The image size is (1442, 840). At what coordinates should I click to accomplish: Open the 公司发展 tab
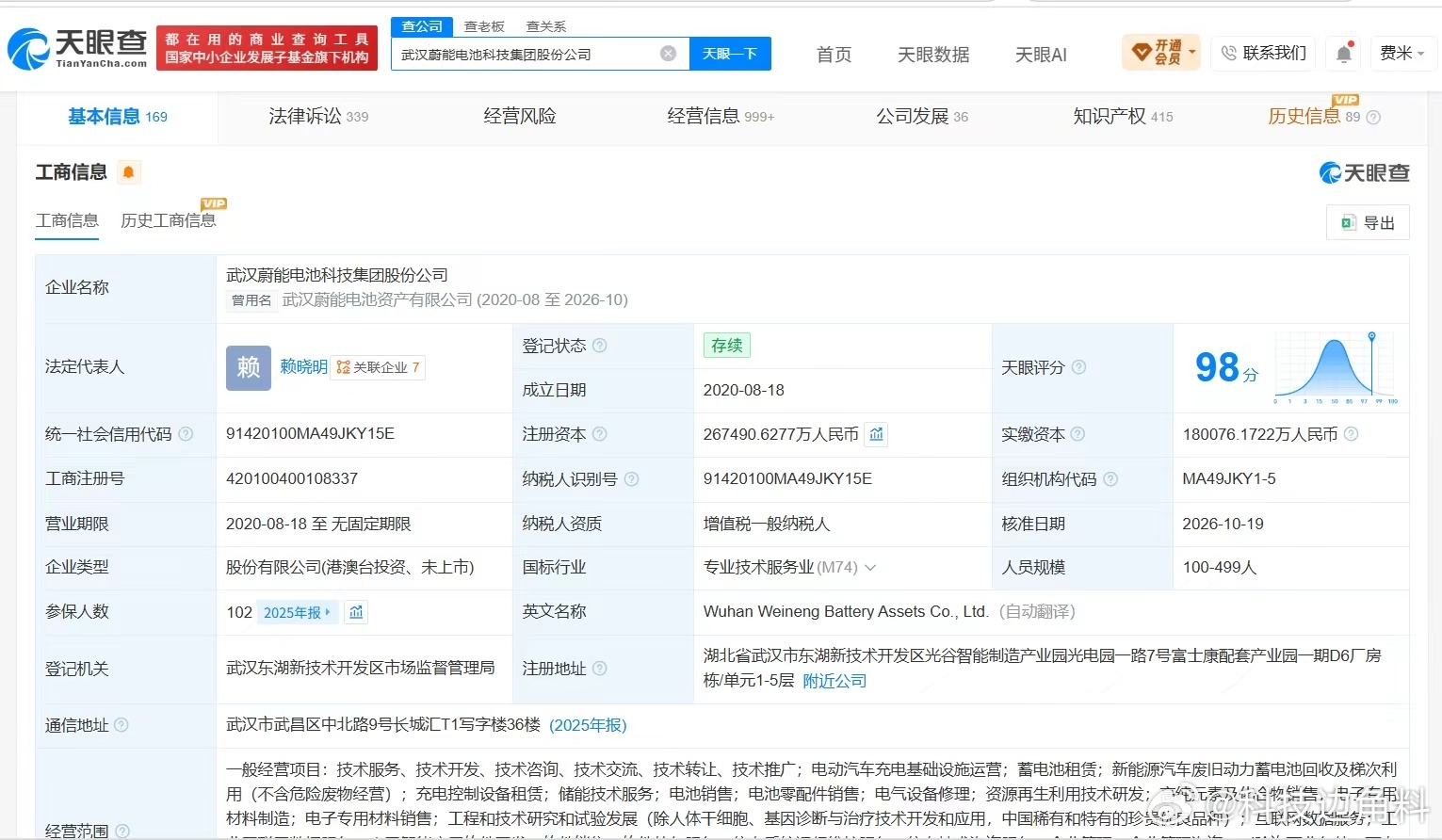pyautogui.click(x=922, y=117)
